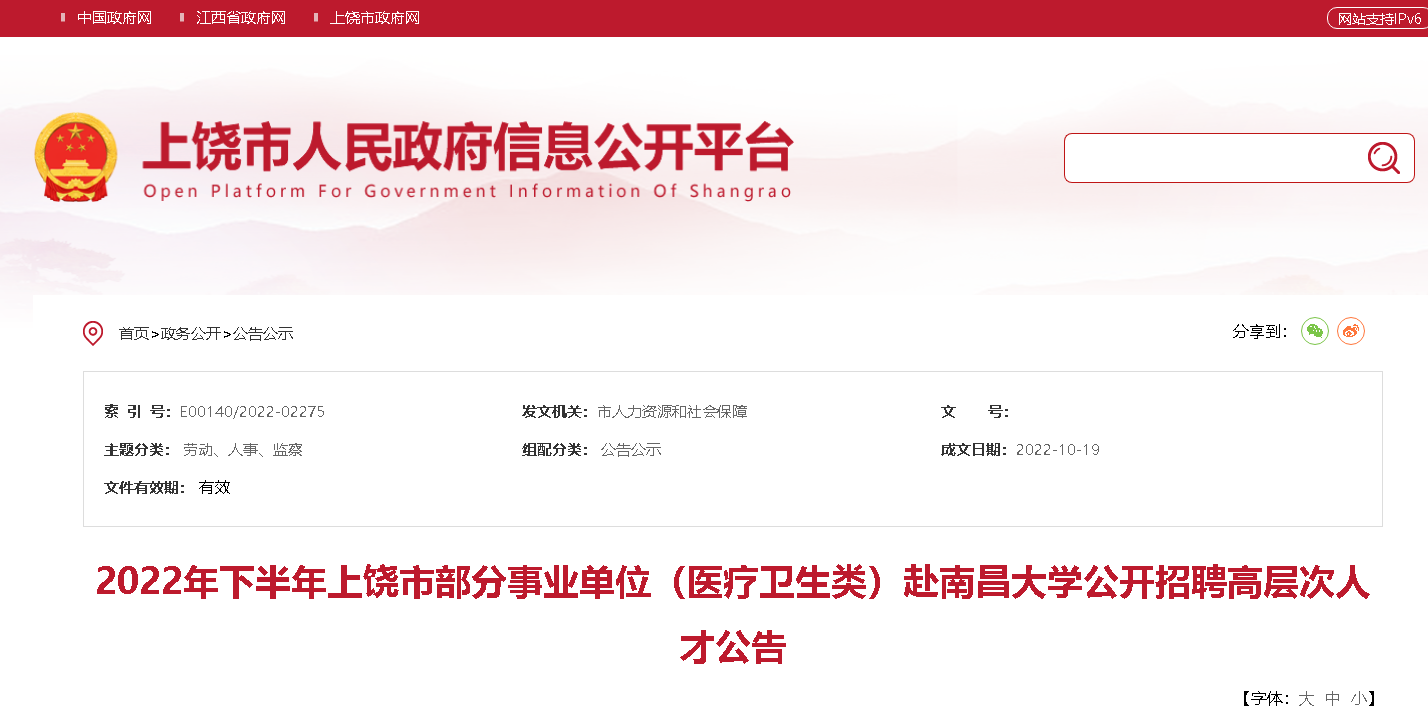Set font size to 大

pos(1306,698)
